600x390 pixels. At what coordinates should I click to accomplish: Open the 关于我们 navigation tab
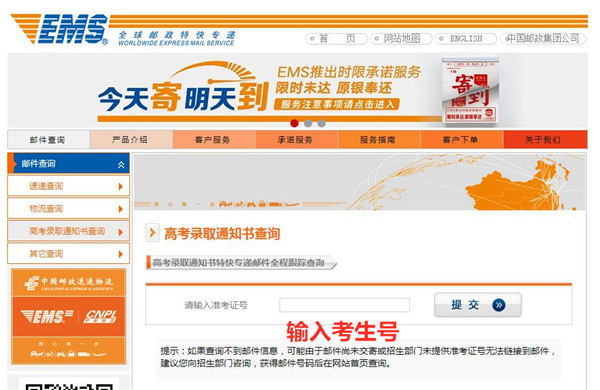pyautogui.click(x=545, y=140)
